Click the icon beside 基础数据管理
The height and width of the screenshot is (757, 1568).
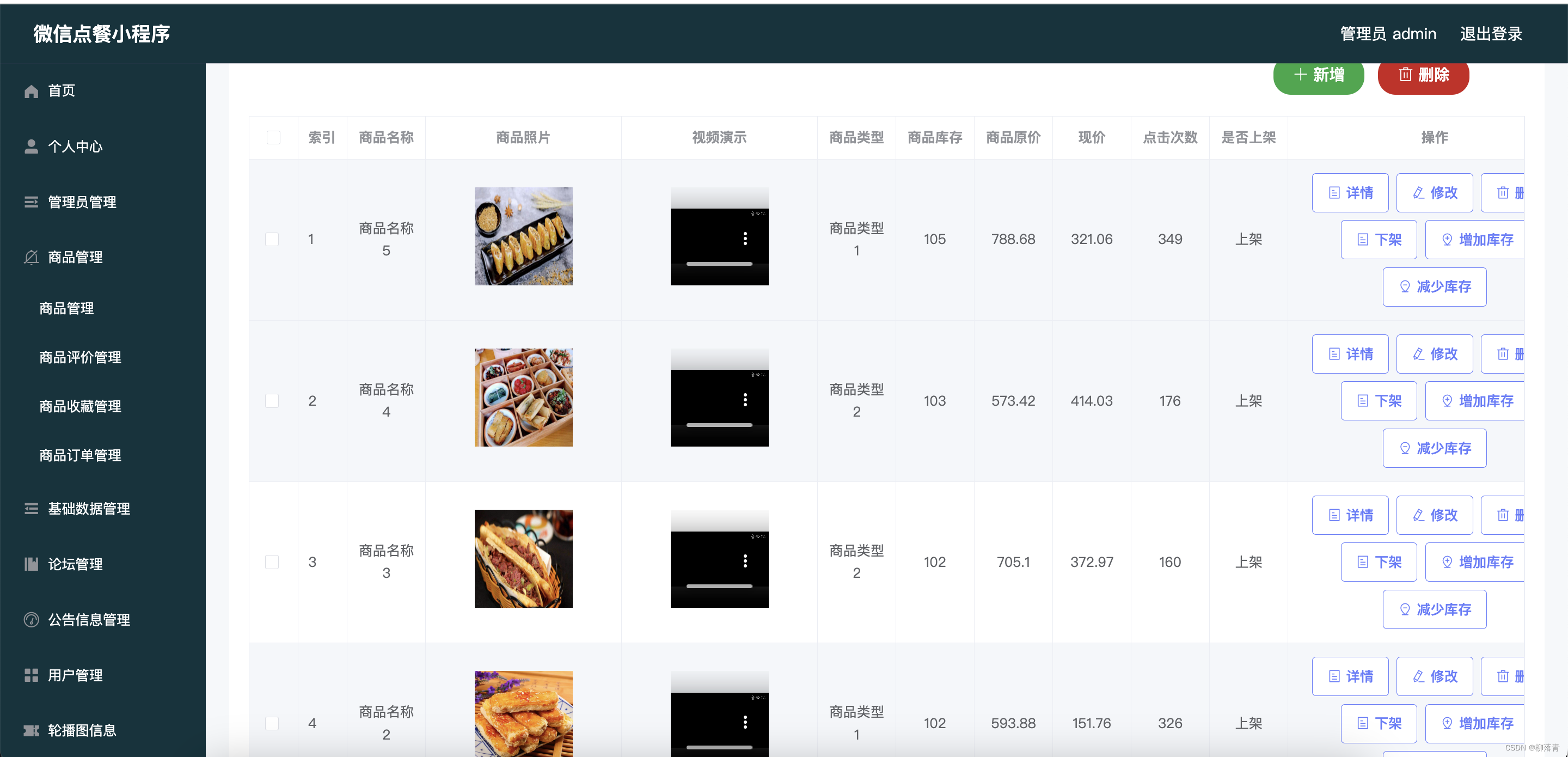(x=31, y=509)
